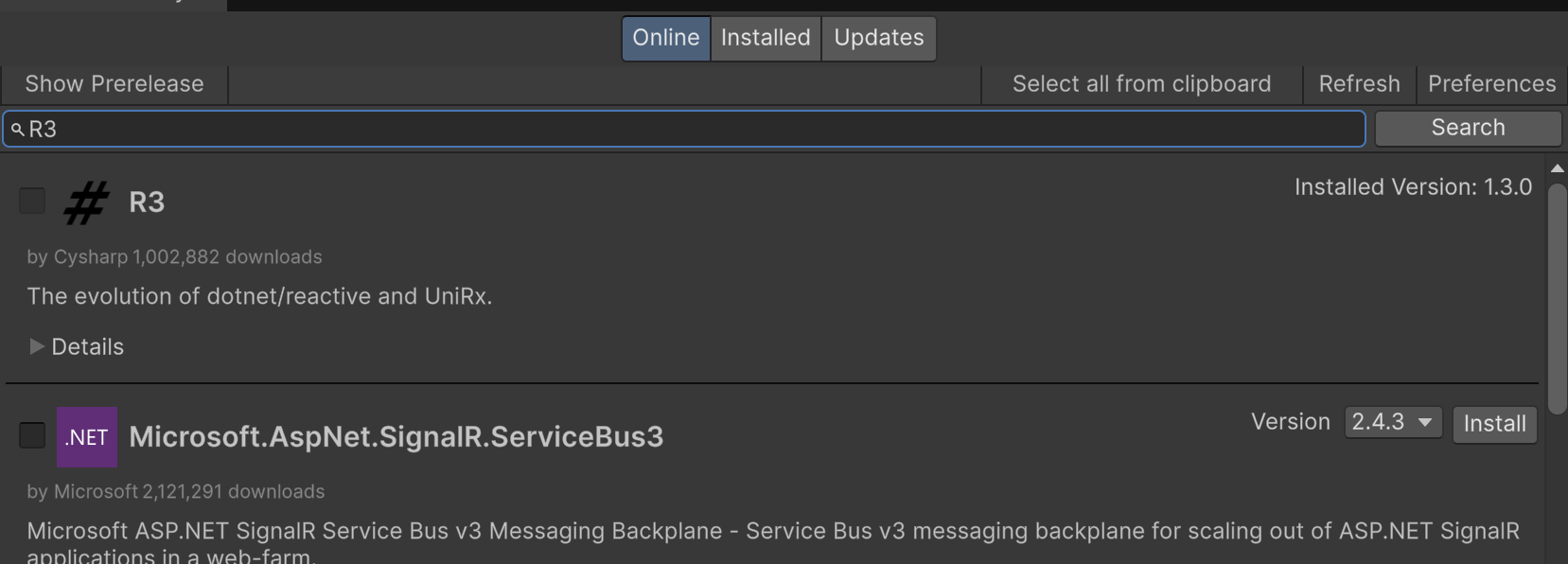Image resolution: width=1568 pixels, height=564 pixels.
Task: Click the purple .NET package icon
Action: point(87,437)
